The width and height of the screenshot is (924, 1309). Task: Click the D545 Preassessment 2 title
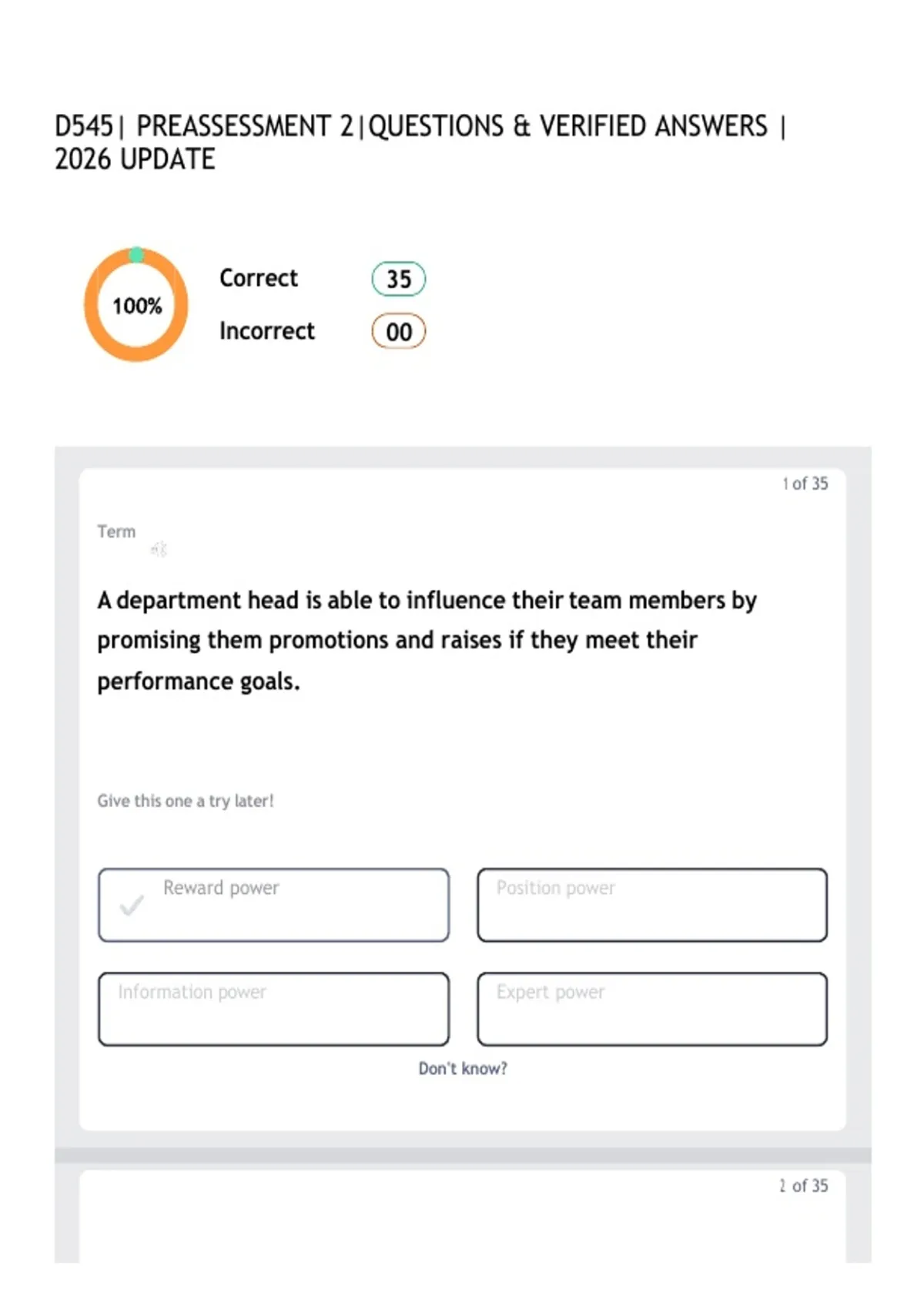coord(420,142)
